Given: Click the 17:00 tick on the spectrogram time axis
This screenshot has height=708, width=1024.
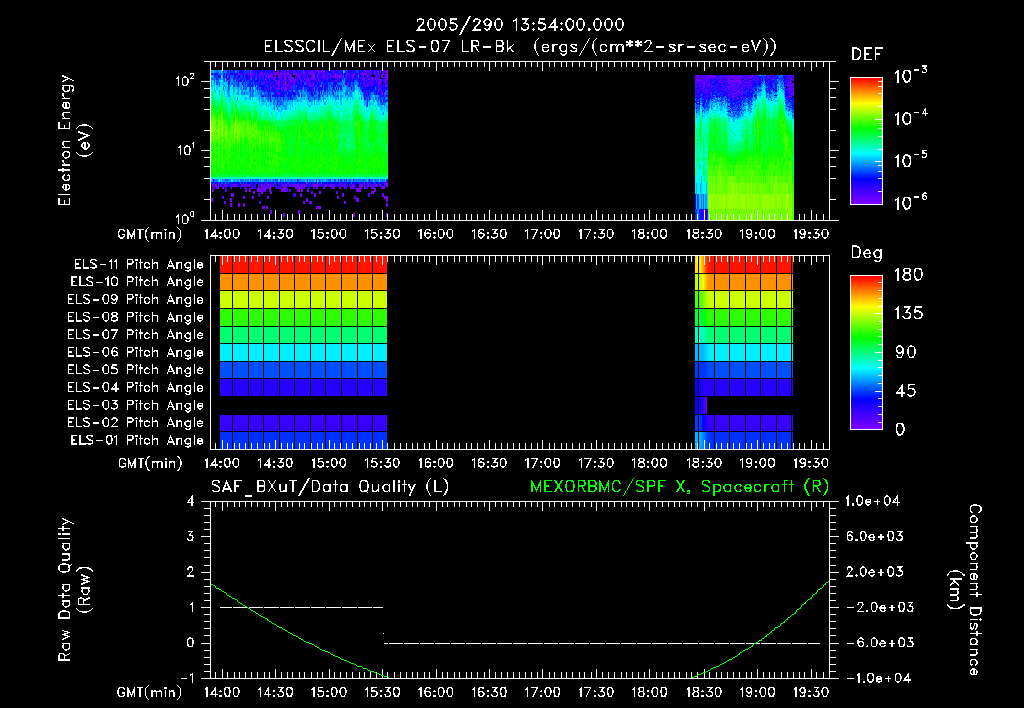Looking at the screenshot, I should click(x=542, y=234).
